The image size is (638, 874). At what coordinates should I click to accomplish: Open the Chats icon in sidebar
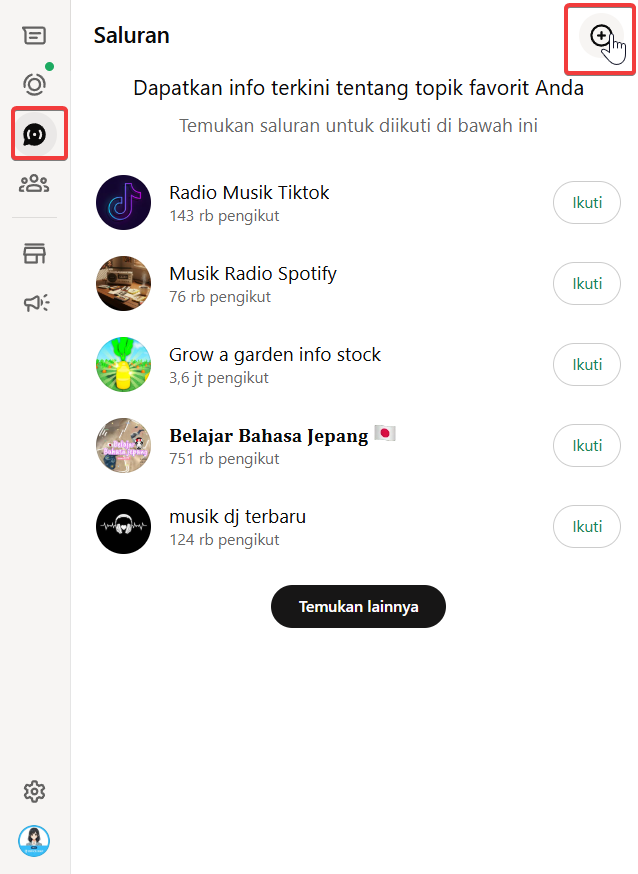coord(34,36)
